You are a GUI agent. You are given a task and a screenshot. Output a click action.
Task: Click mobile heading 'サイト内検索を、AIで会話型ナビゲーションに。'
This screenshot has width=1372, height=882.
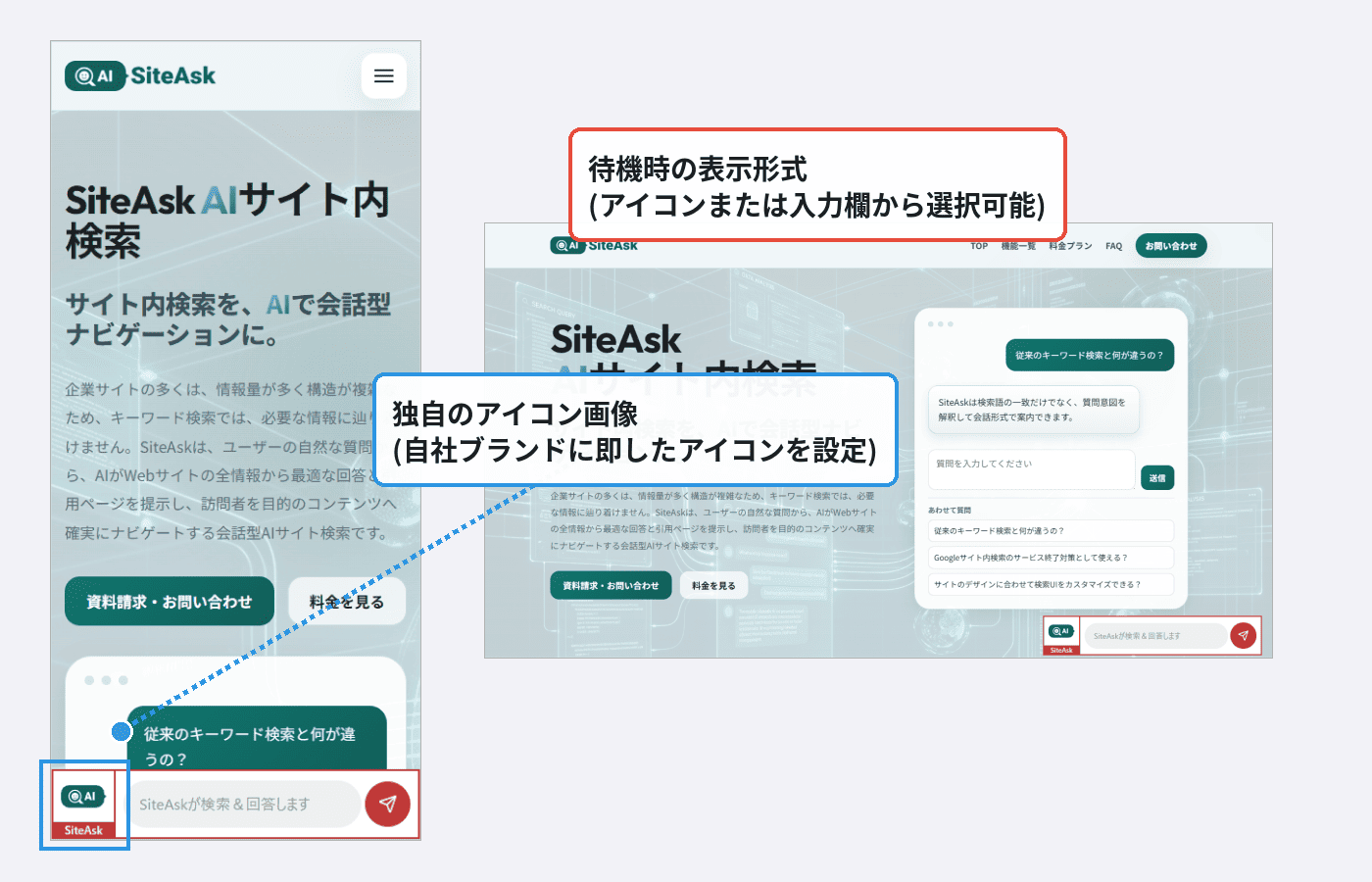228,319
